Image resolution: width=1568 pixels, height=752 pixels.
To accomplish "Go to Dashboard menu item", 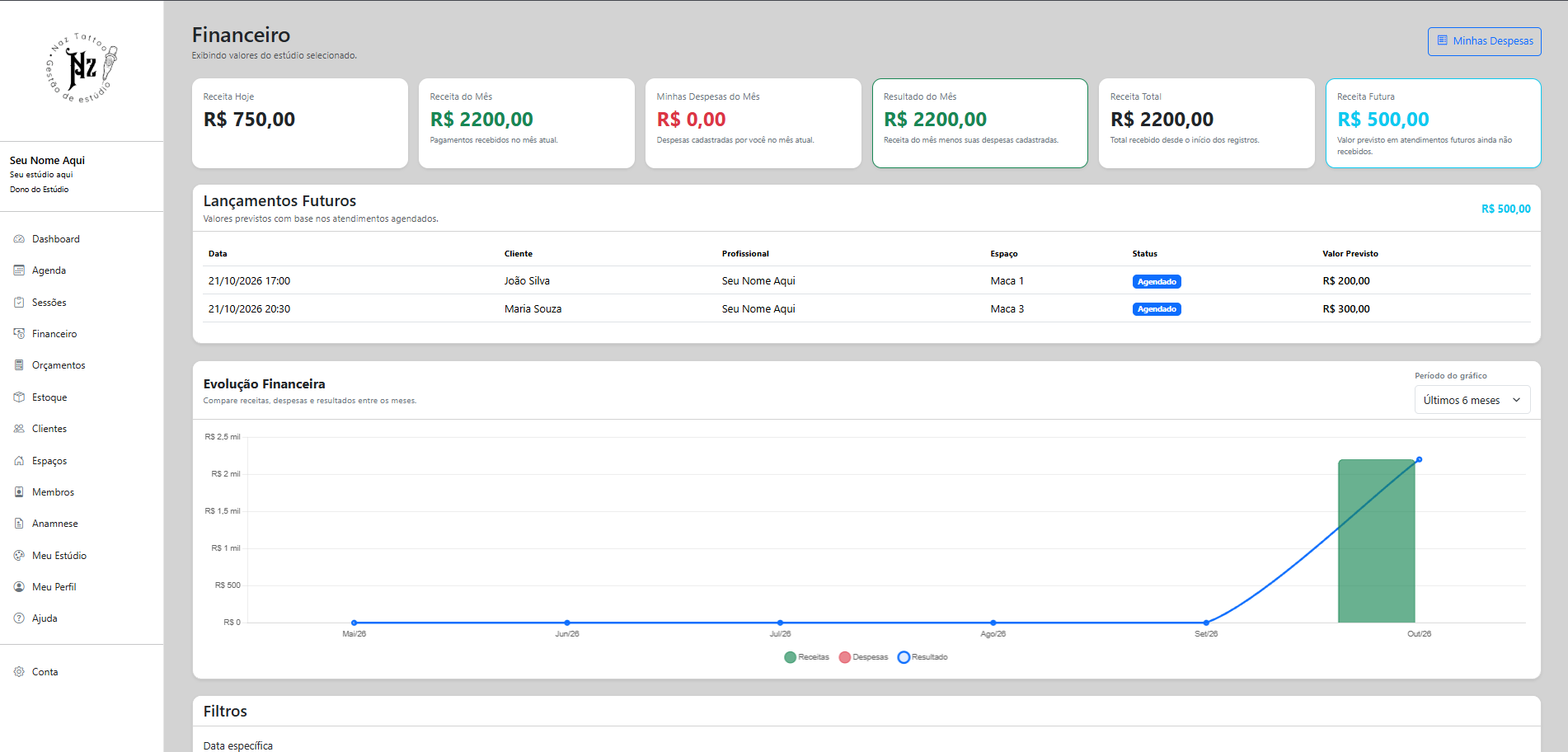I will tap(56, 239).
